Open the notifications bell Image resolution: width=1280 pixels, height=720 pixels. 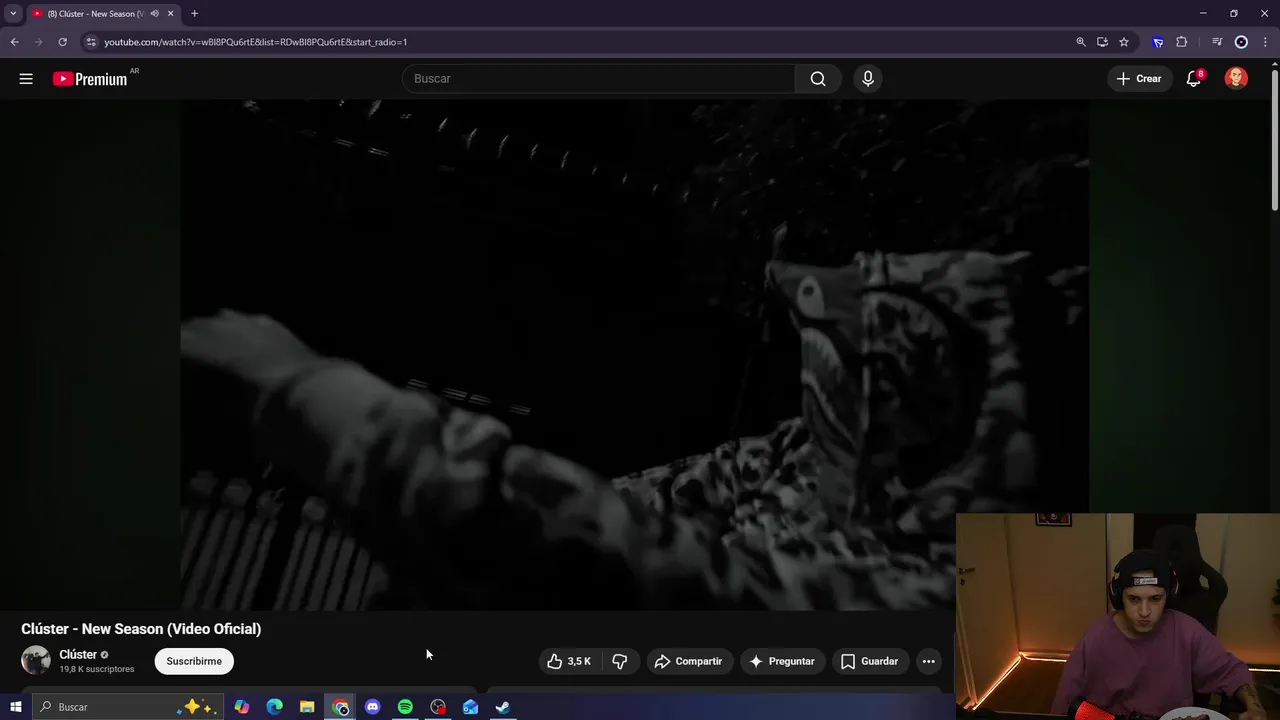pos(1193,79)
